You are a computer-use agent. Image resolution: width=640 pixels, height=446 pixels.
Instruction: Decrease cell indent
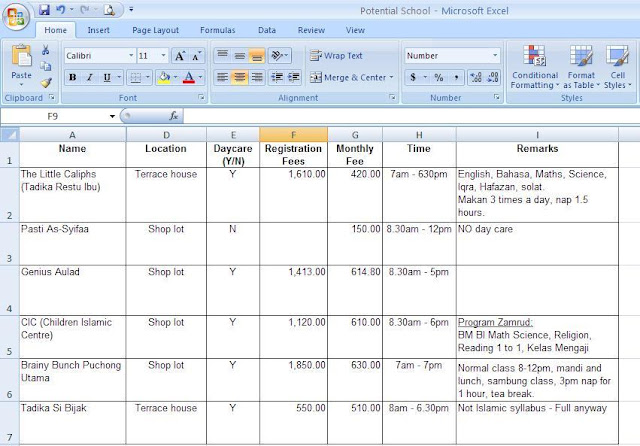tap(277, 77)
